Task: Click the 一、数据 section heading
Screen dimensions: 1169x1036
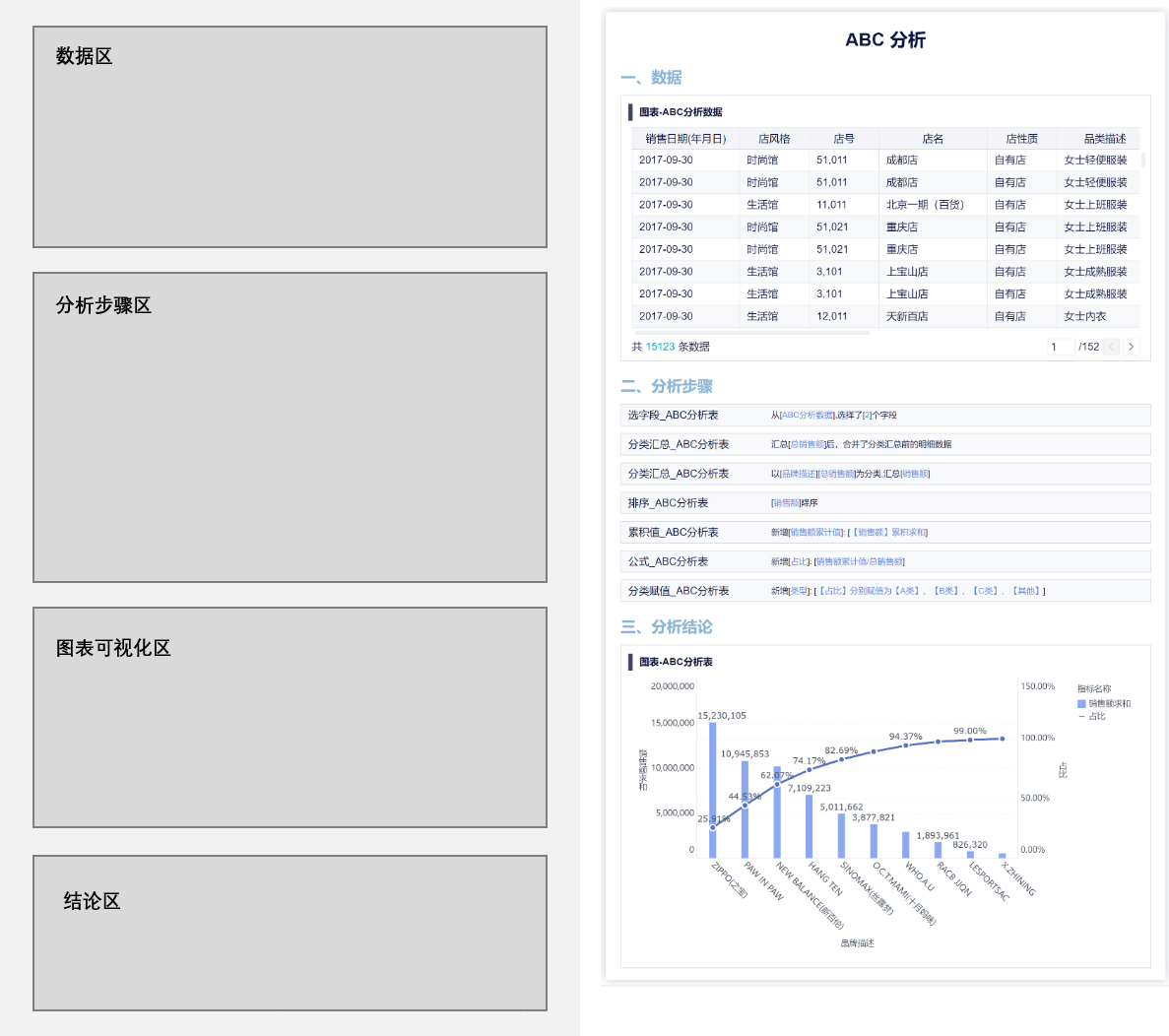Action: coord(651,78)
